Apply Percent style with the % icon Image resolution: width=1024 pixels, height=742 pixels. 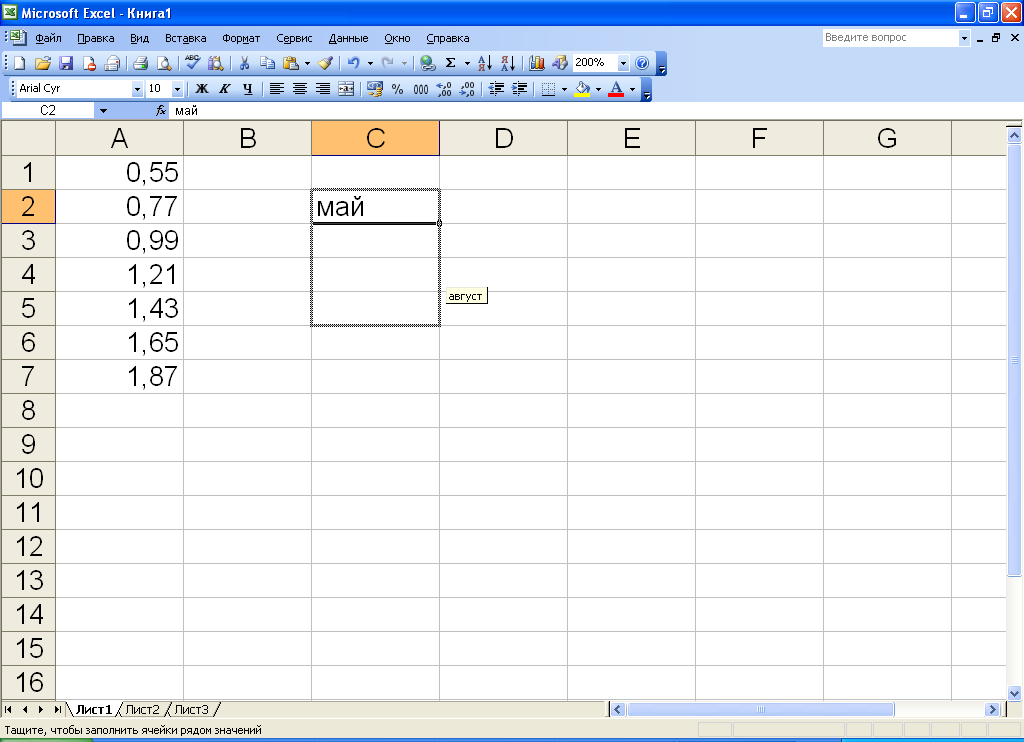[x=397, y=89]
